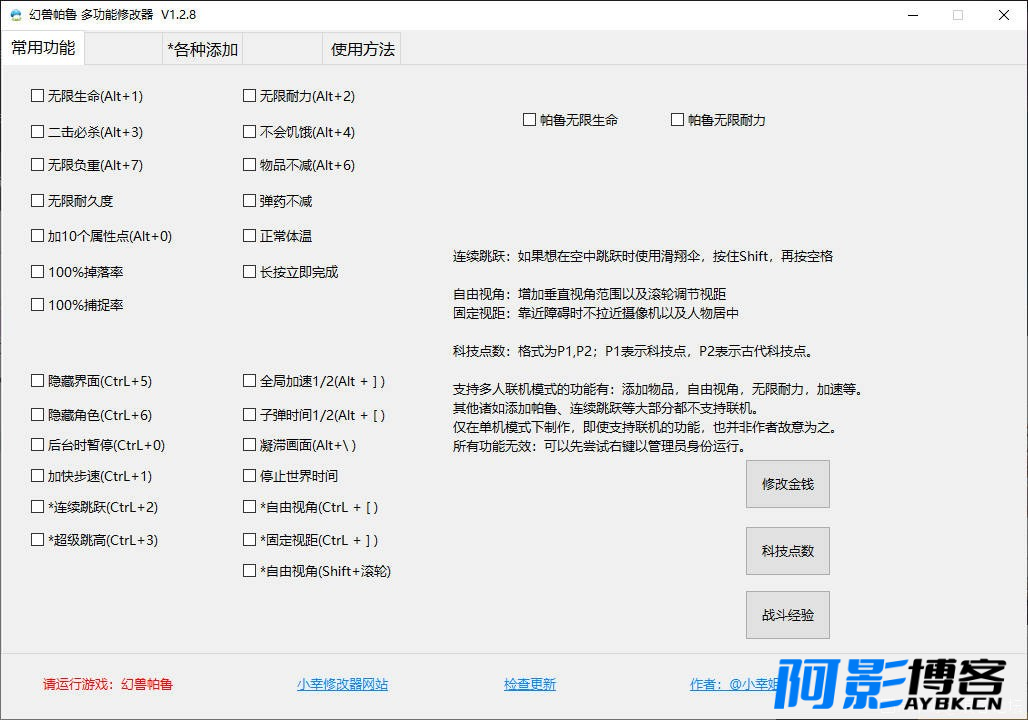Toggle the 无限耐力(Alt+2) checkbox
This screenshot has height=720, width=1028.
tap(250, 96)
